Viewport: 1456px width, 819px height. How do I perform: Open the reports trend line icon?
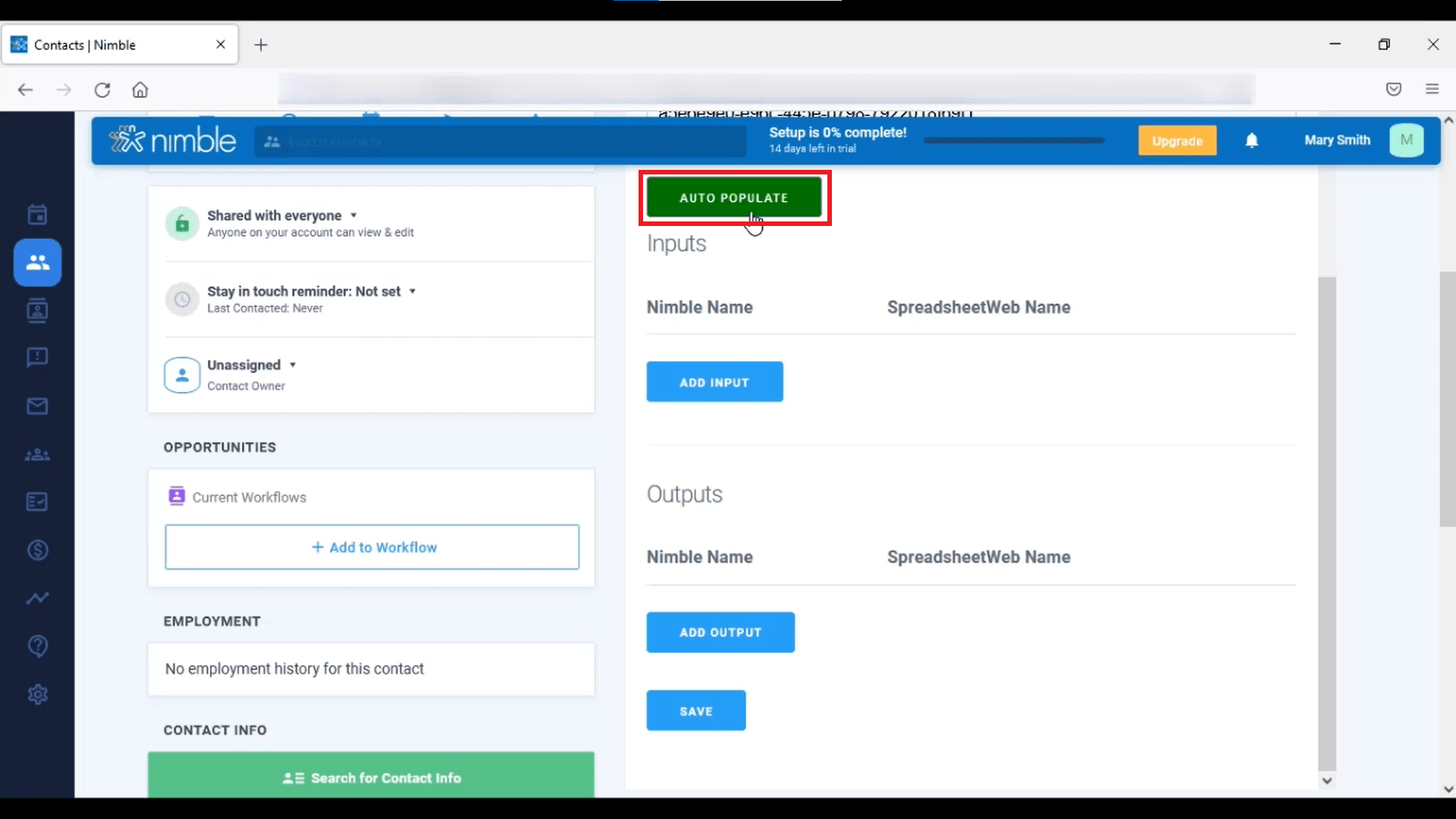click(37, 598)
